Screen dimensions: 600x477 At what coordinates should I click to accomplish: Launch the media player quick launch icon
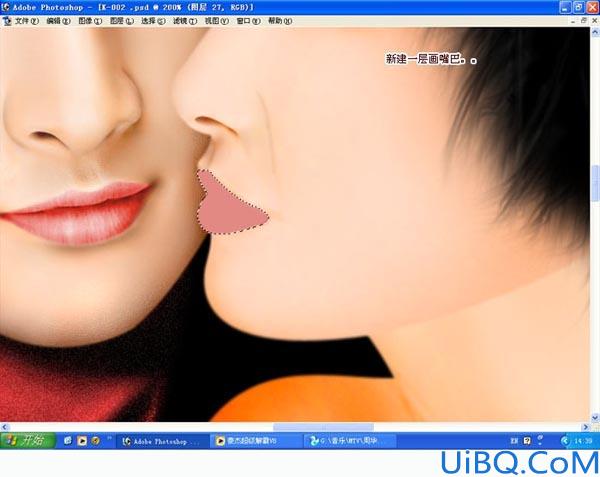[82, 441]
